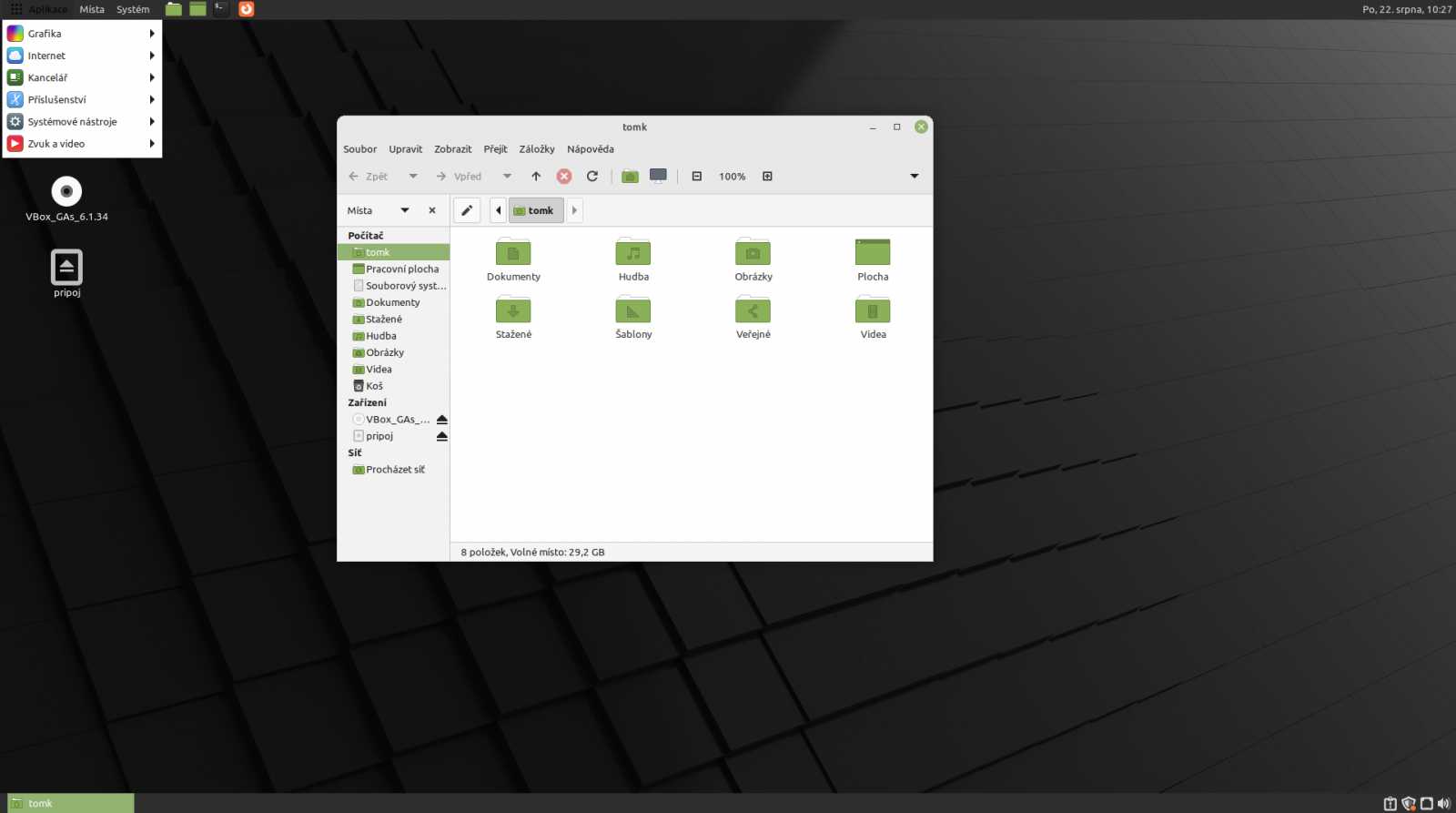Select the Videa folder icon in main pane
This screenshot has height=813, width=1456.
pyautogui.click(x=873, y=310)
